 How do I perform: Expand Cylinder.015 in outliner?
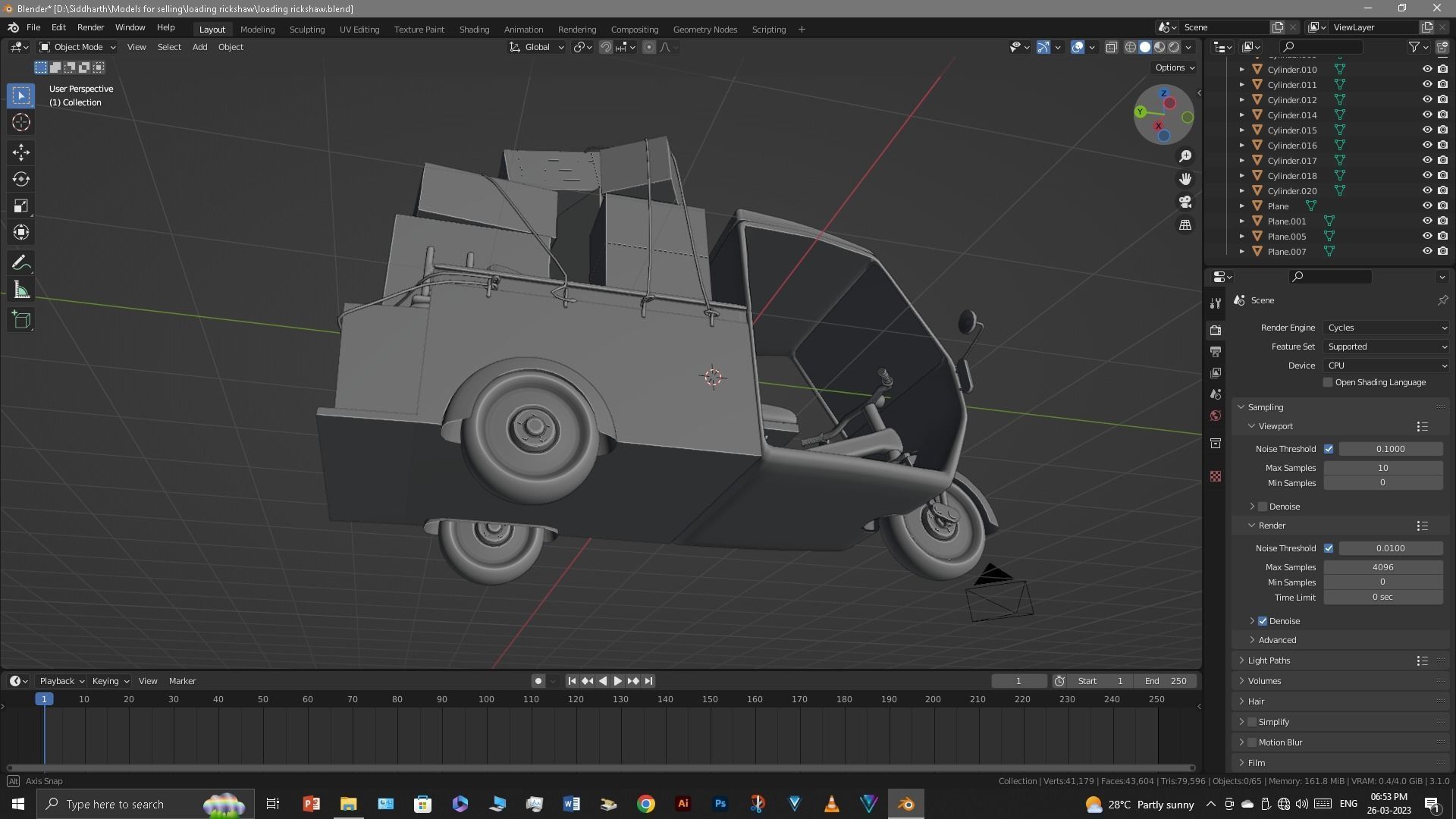coord(1241,130)
